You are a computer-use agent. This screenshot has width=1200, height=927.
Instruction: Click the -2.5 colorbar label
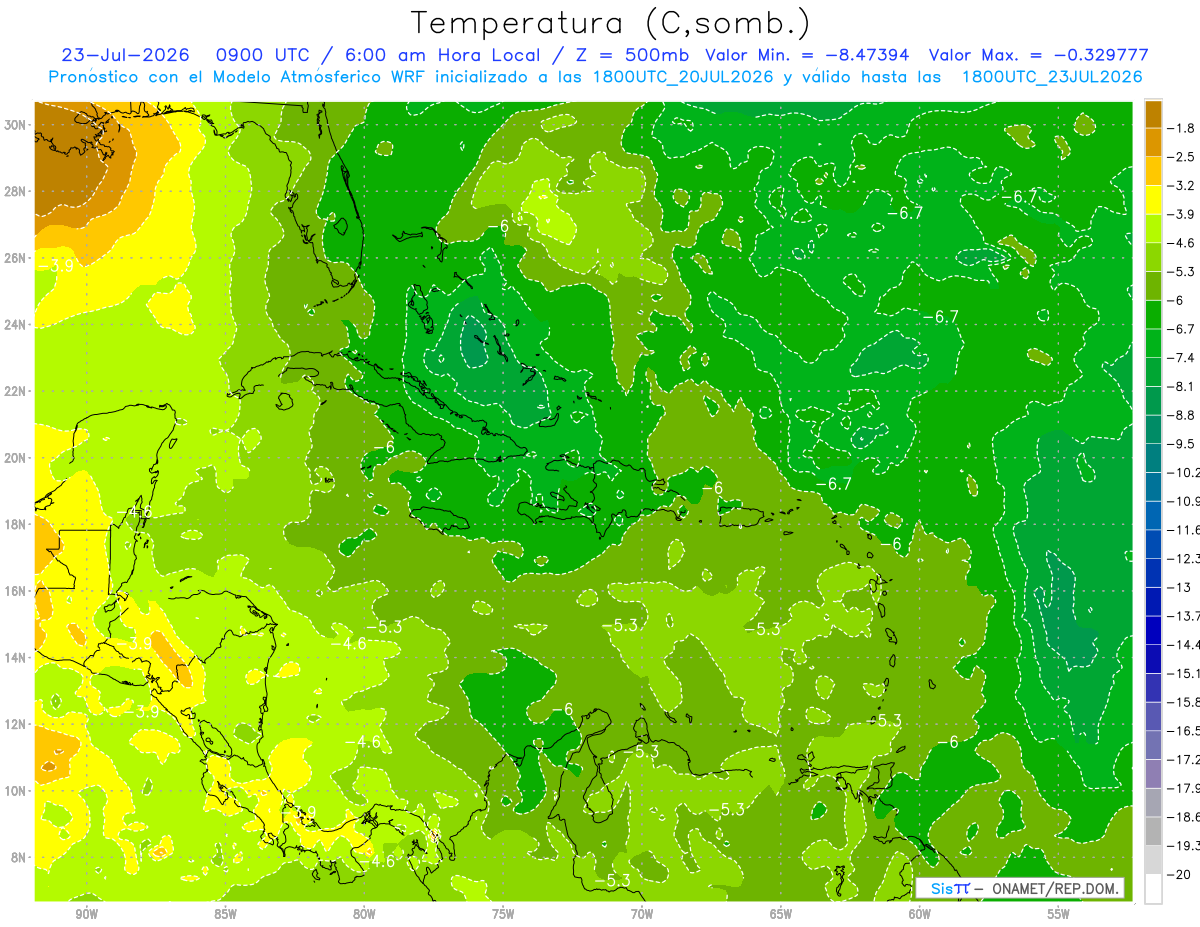pos(1181,157)
